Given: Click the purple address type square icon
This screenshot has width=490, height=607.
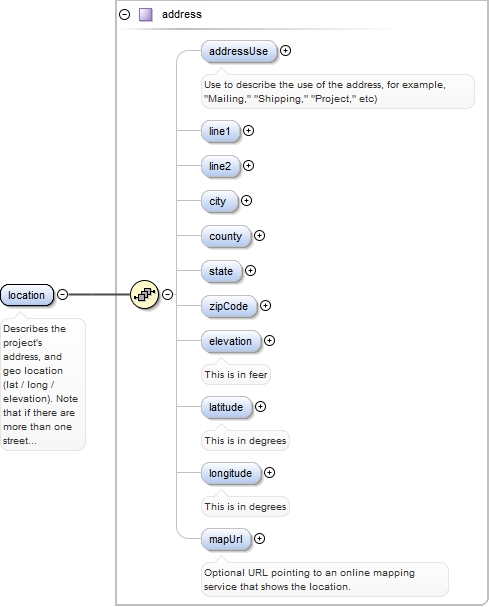Looking at the screenshot, I should [x=146, y=15].
